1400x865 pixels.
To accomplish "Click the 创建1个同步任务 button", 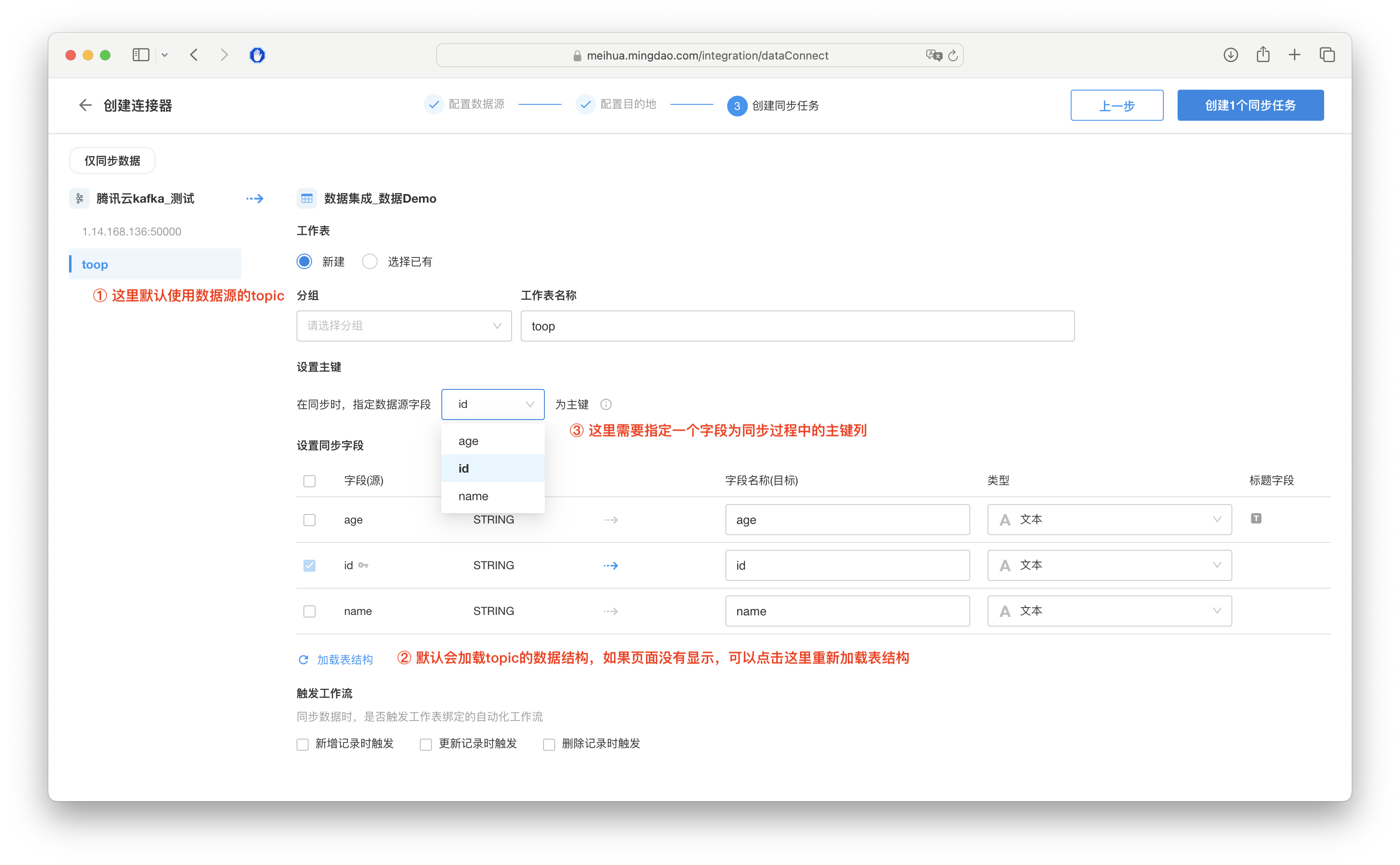I will pyautogui.click(x=1250, y=105).
